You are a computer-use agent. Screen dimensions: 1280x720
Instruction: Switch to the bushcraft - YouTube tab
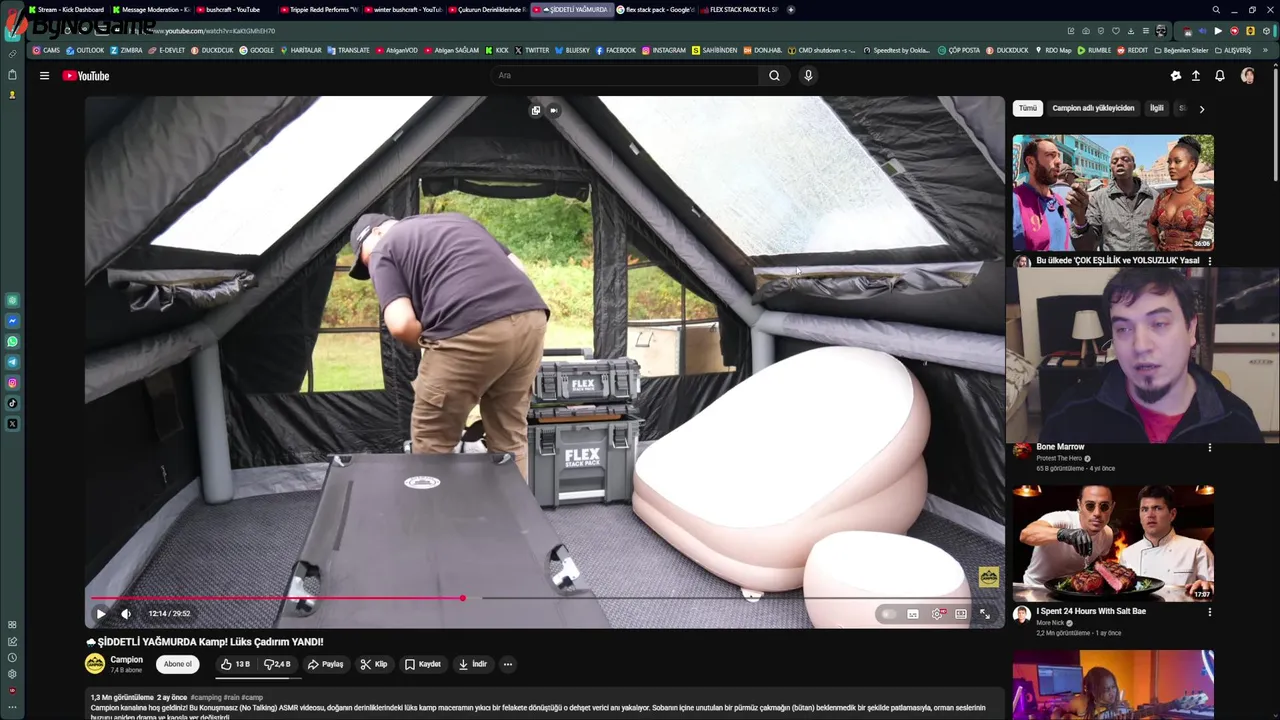[x=233, y=9]
